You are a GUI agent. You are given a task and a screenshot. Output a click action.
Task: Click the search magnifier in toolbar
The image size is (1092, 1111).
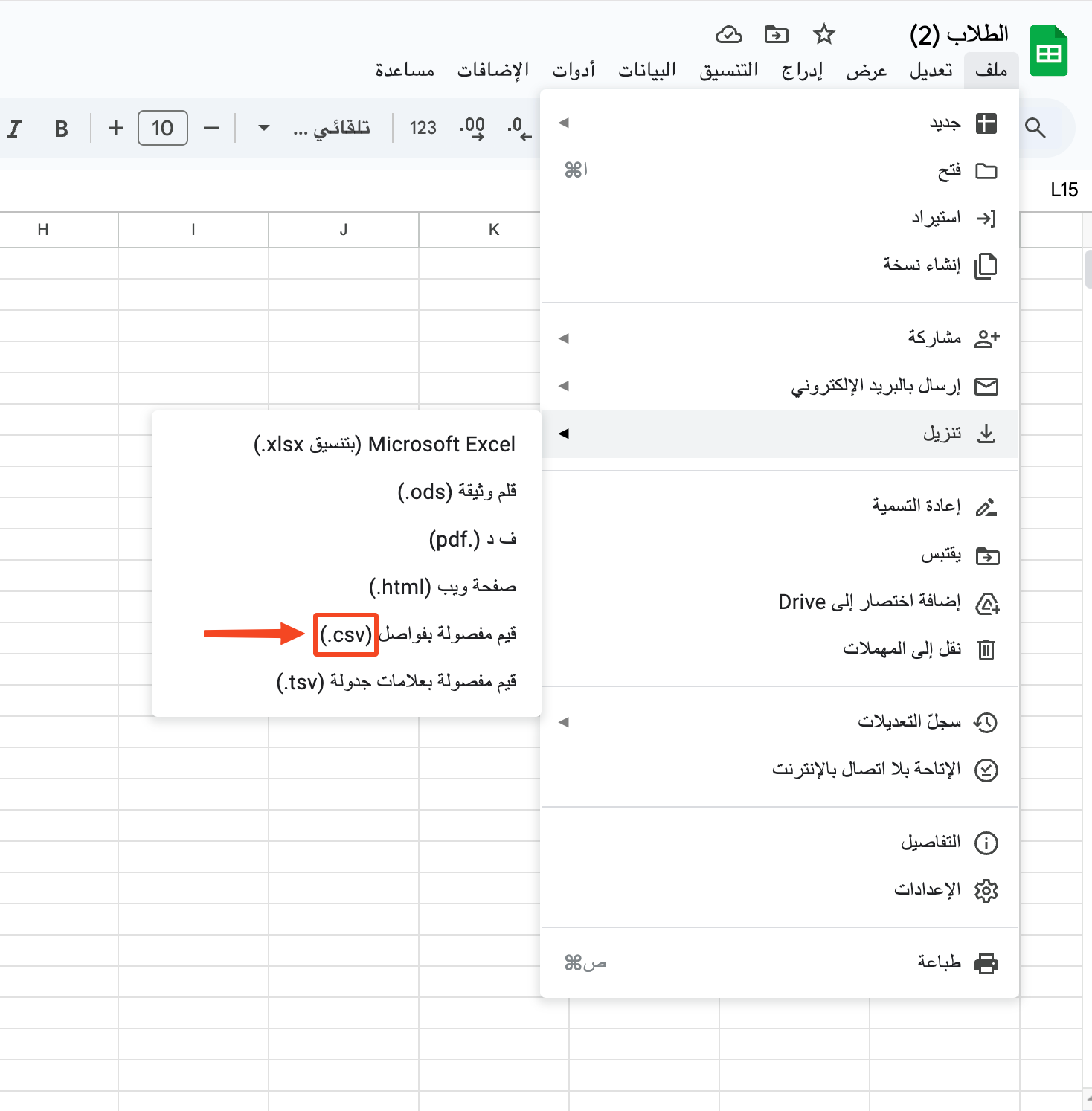(x=1035, y=128)
